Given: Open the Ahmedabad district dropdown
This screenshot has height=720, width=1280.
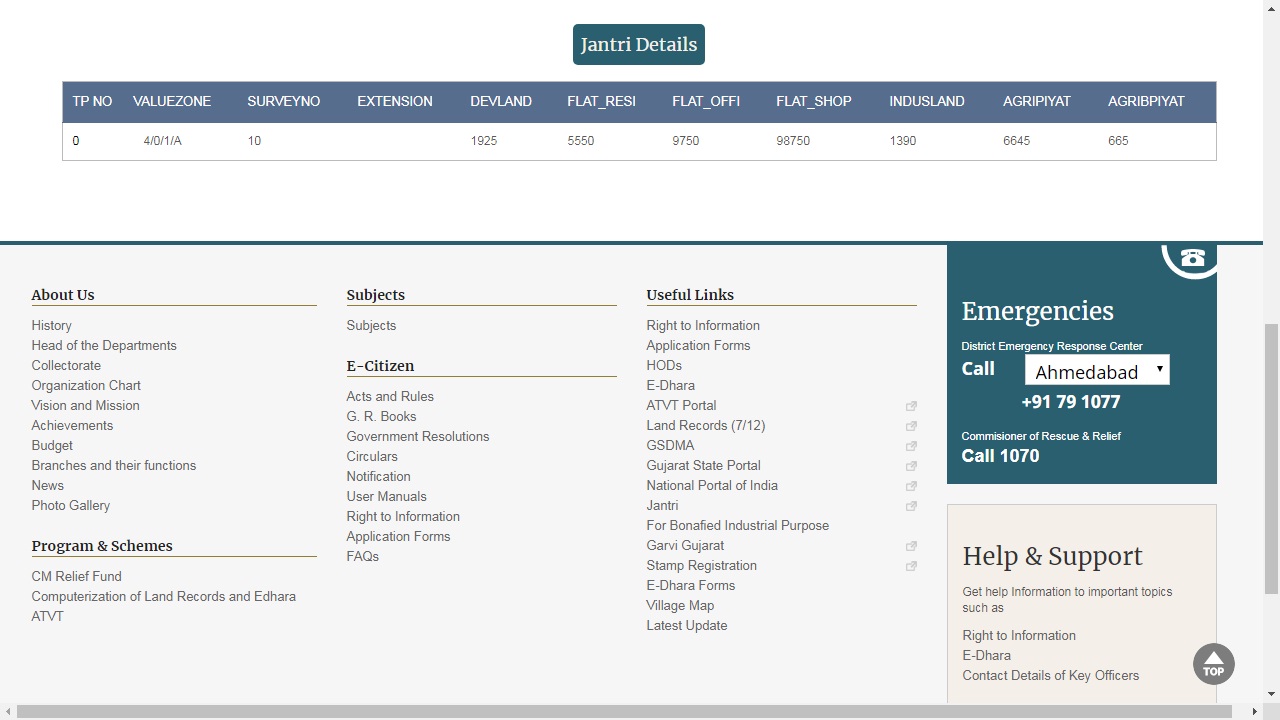Looking at the screenshot, I should coord(1097,371).
